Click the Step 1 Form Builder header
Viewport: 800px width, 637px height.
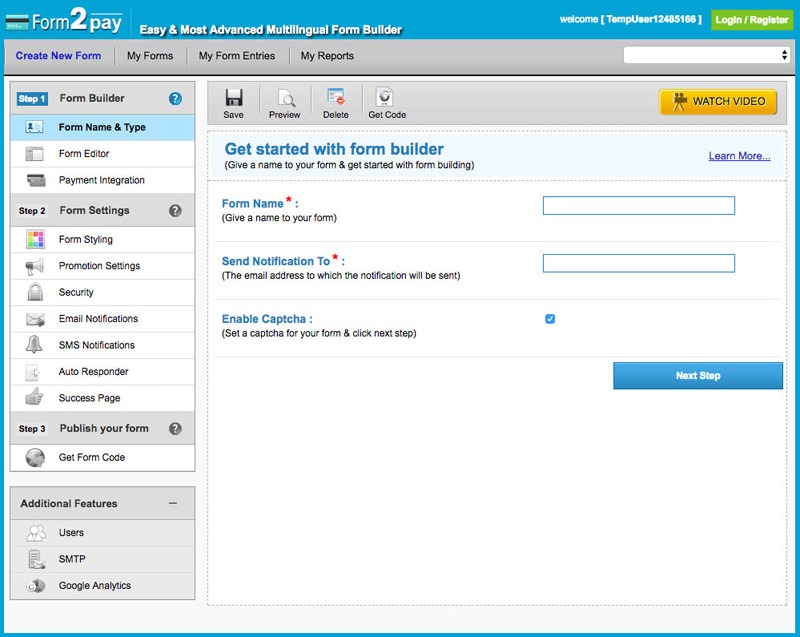tap(102, 98)
